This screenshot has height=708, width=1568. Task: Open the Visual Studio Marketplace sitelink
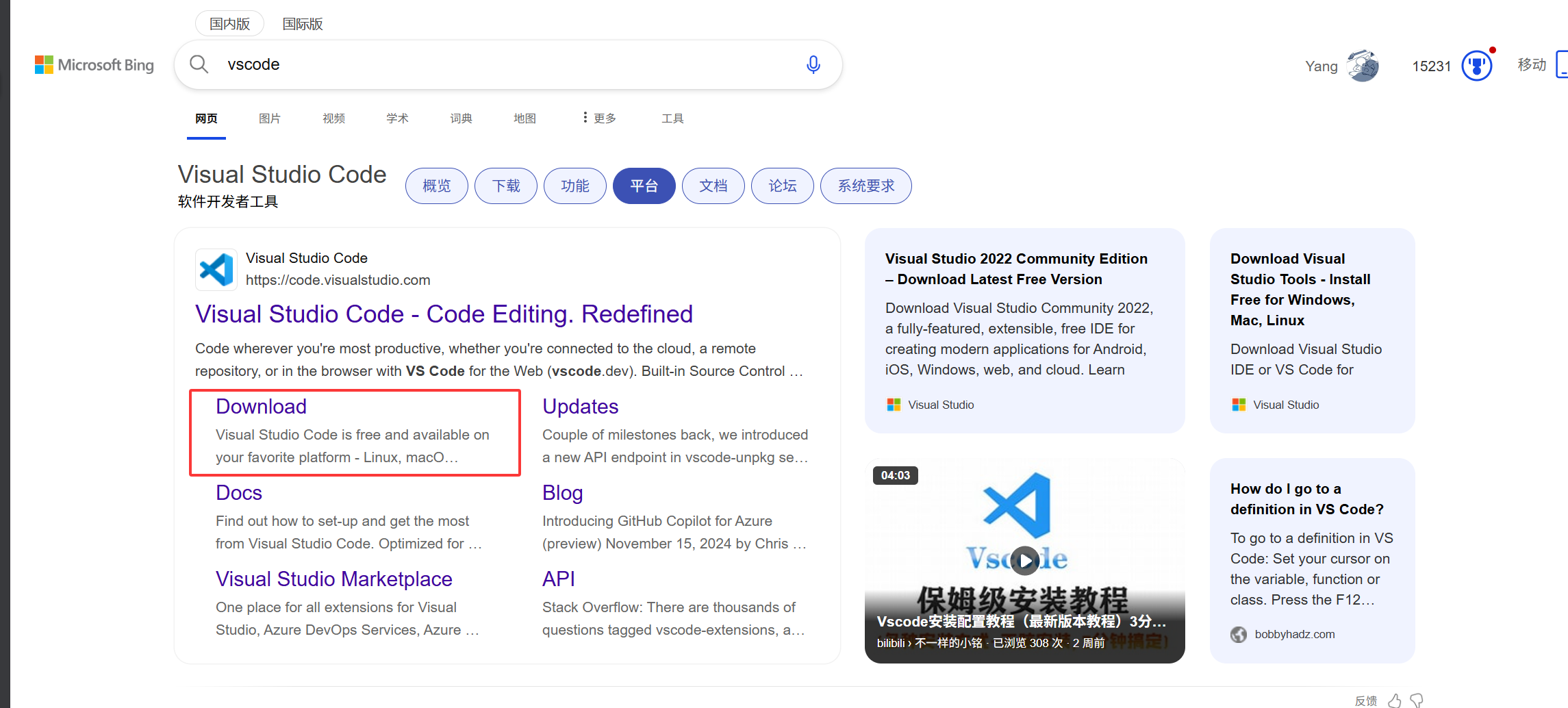point(334,579)
